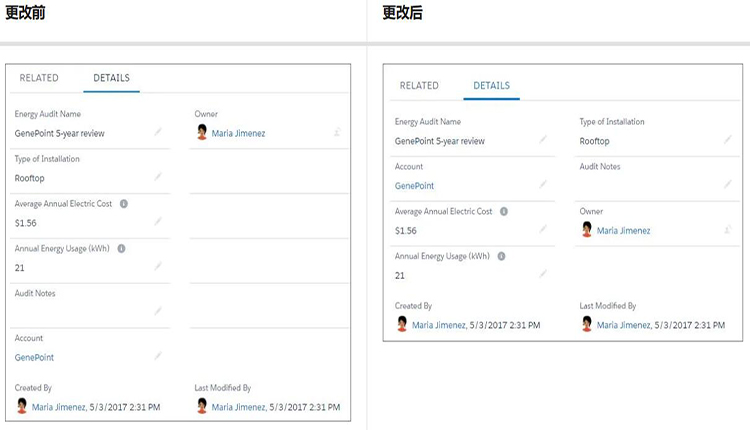Screen dimensions: 750x430
Task: Click '21' usage value in after panel
Action: pos(400,276)
